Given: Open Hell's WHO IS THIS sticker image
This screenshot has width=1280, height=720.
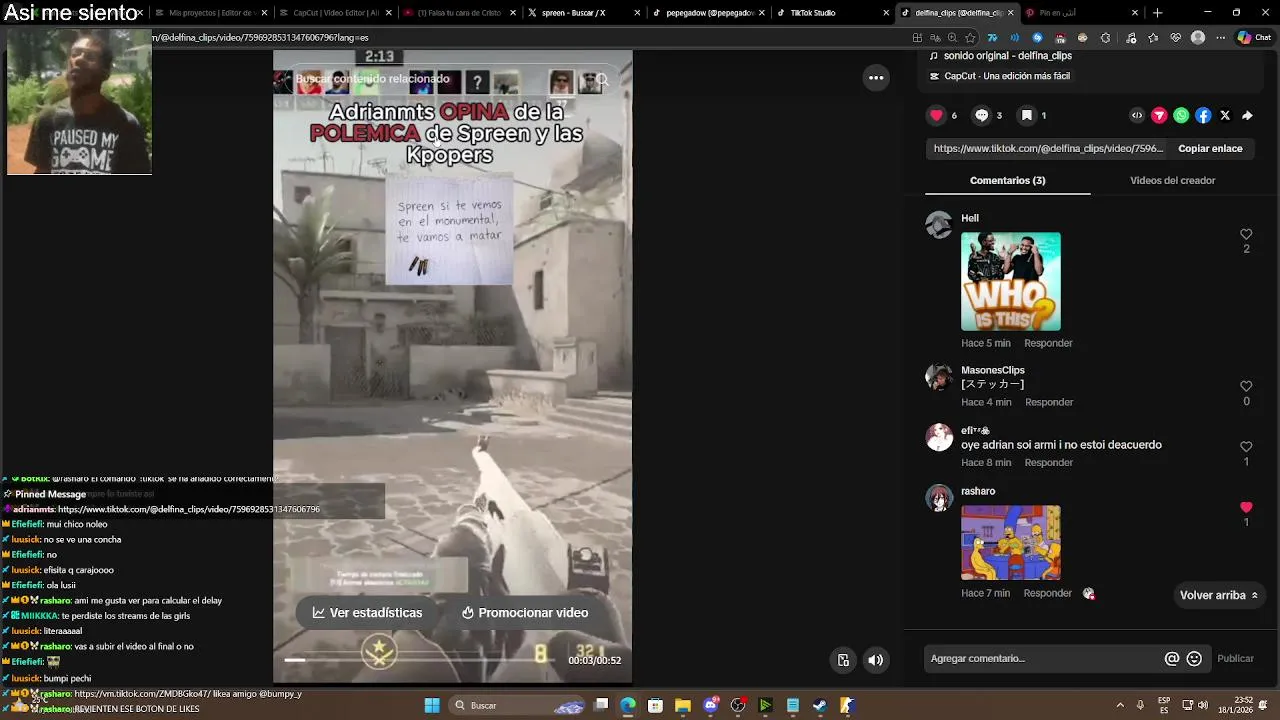Looking at the screenshot, I should [x=1011, y=282].
